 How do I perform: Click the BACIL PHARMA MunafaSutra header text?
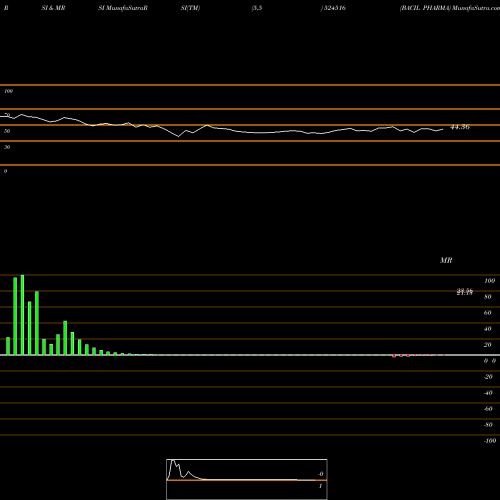450,8
